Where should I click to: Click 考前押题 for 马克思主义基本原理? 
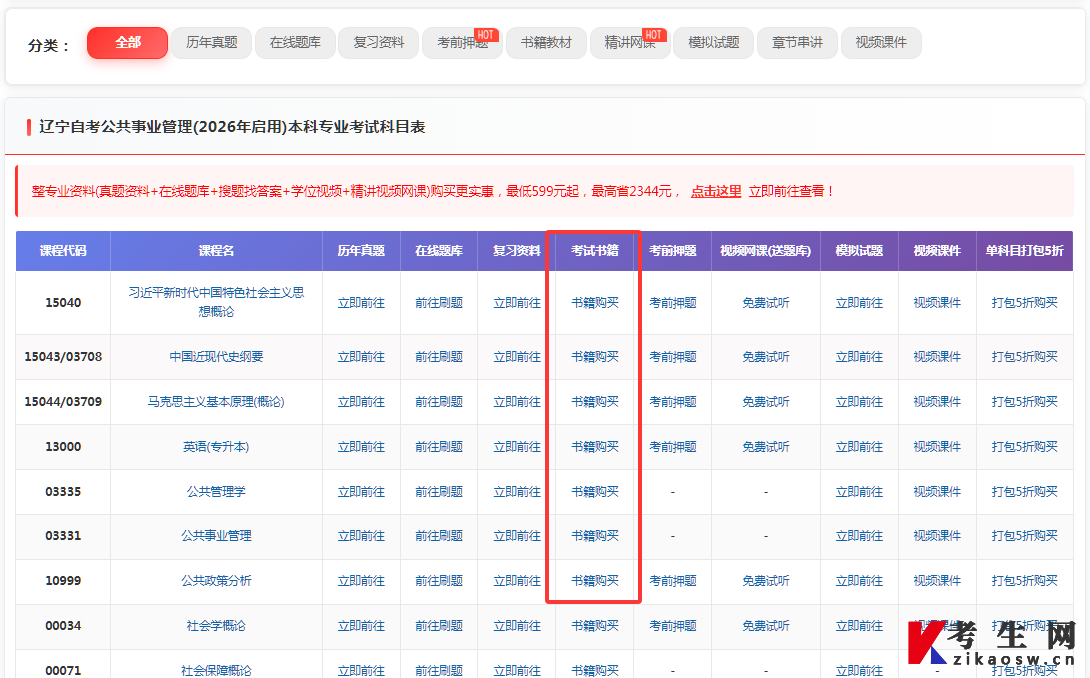673,402
